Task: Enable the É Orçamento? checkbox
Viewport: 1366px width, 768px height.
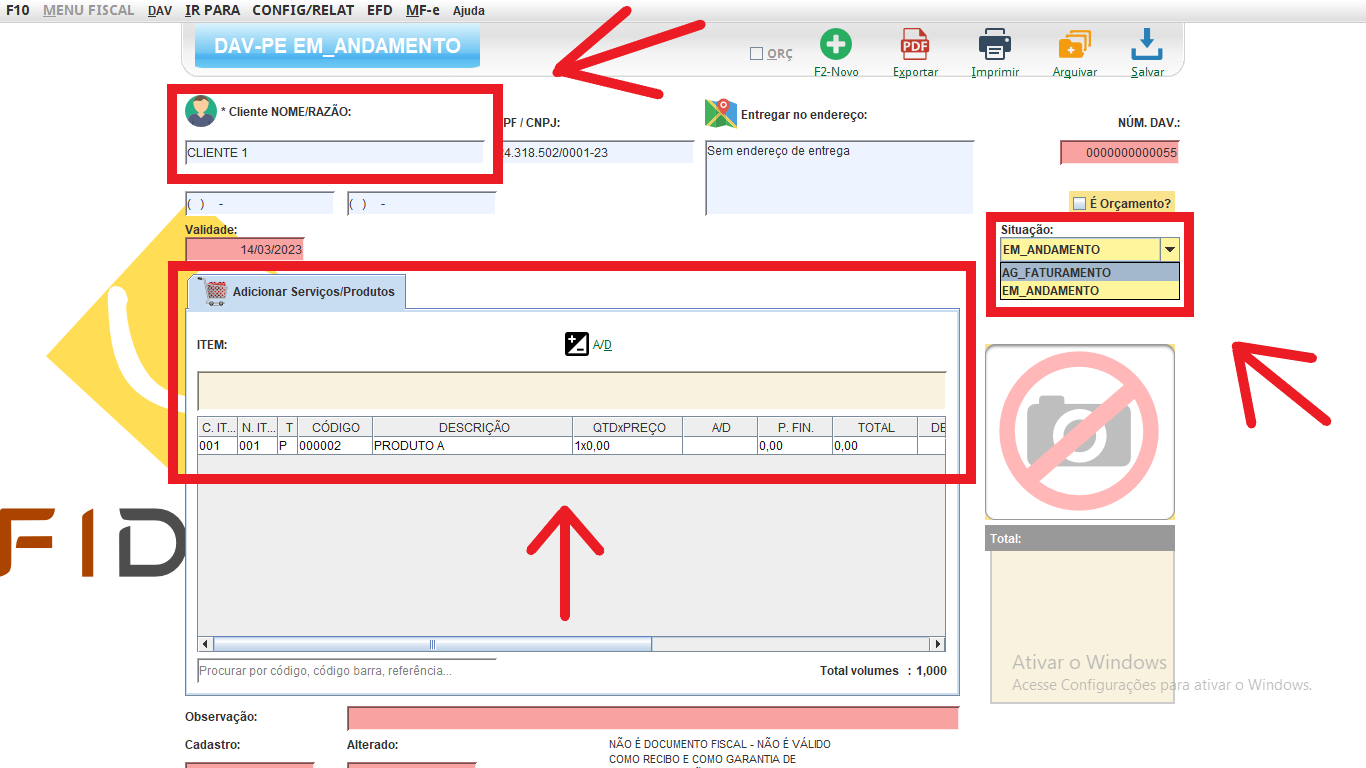Action: pos(1079,203)
